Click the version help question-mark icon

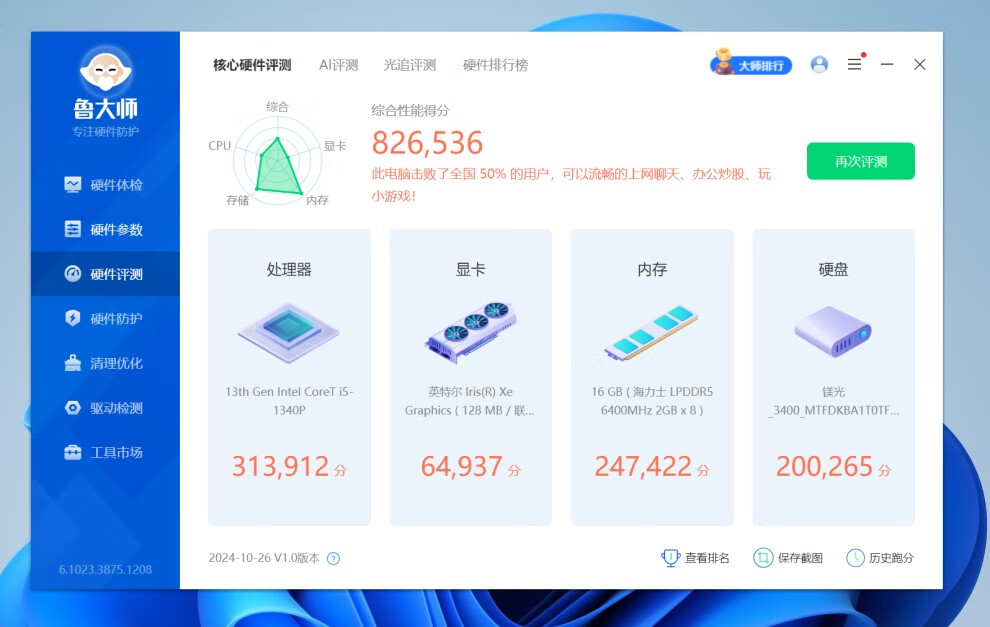[x=333, y=558]
